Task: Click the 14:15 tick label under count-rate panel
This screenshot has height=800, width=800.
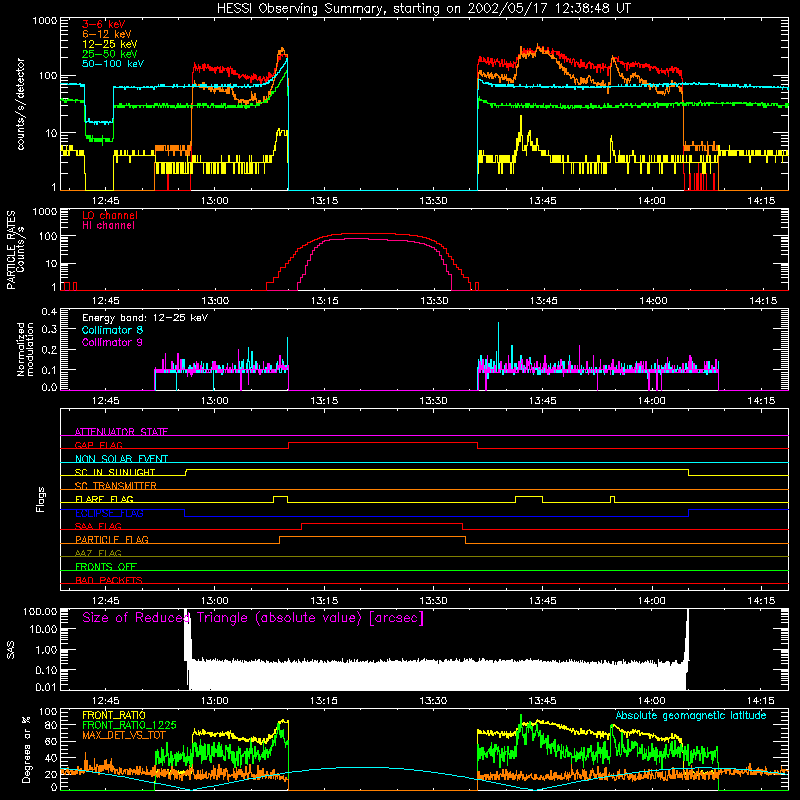Action: coord(761,201)
